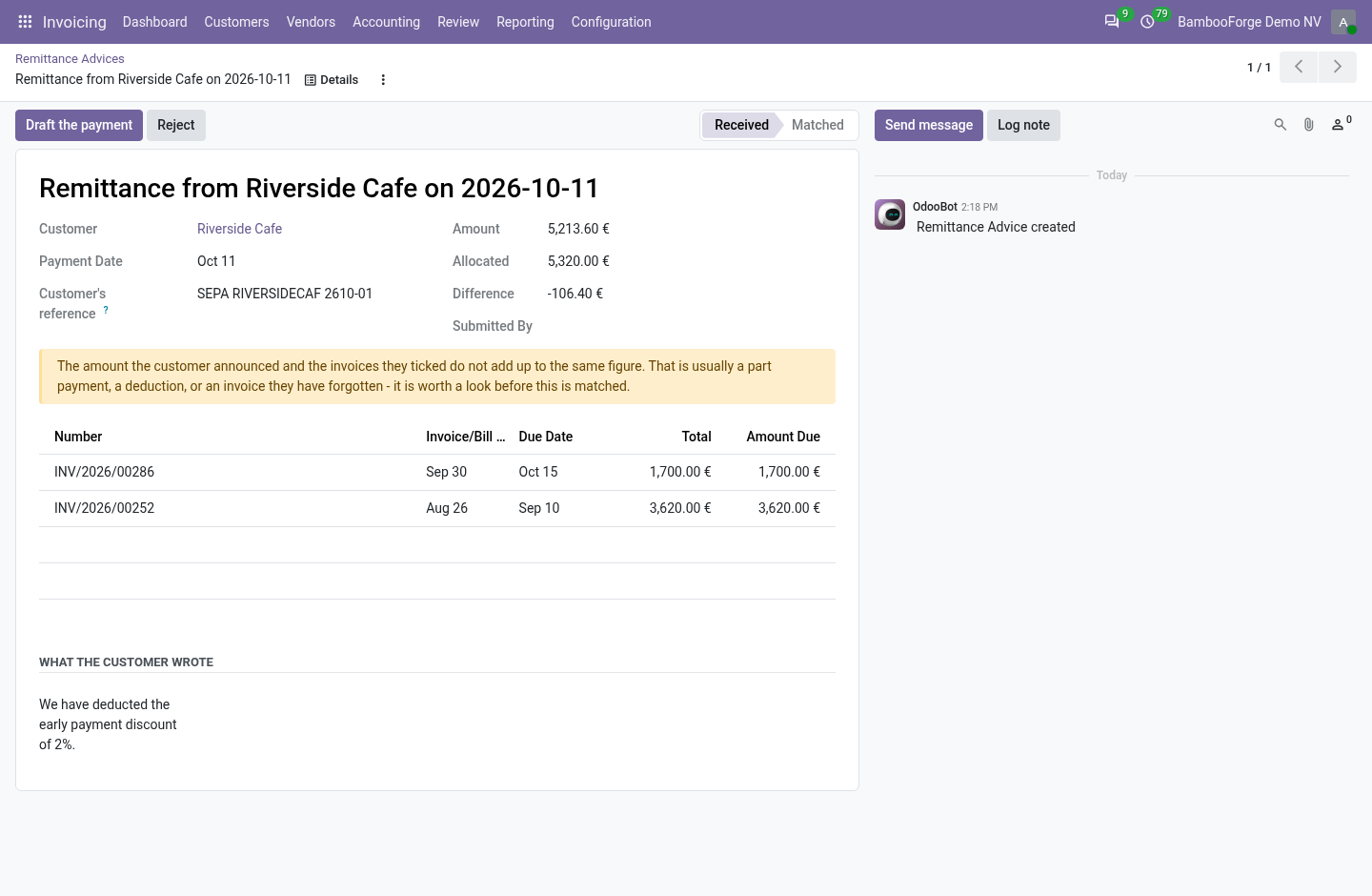
Task: Select the Received status stage
Action: tap(741, 125)
